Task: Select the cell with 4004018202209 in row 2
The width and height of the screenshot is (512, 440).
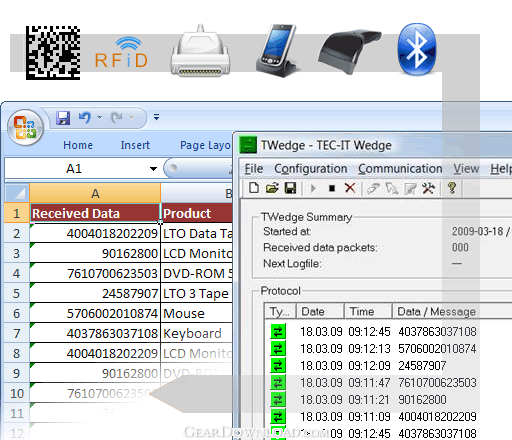Action: point(95,233)
